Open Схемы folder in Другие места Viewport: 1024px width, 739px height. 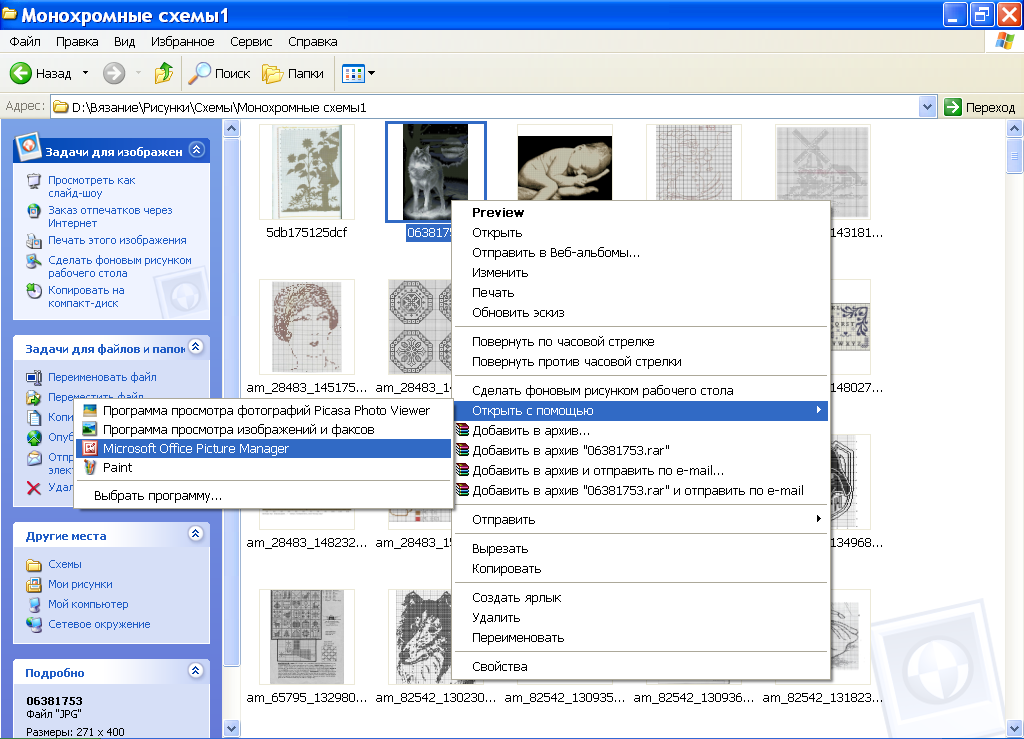coord(65,564)
